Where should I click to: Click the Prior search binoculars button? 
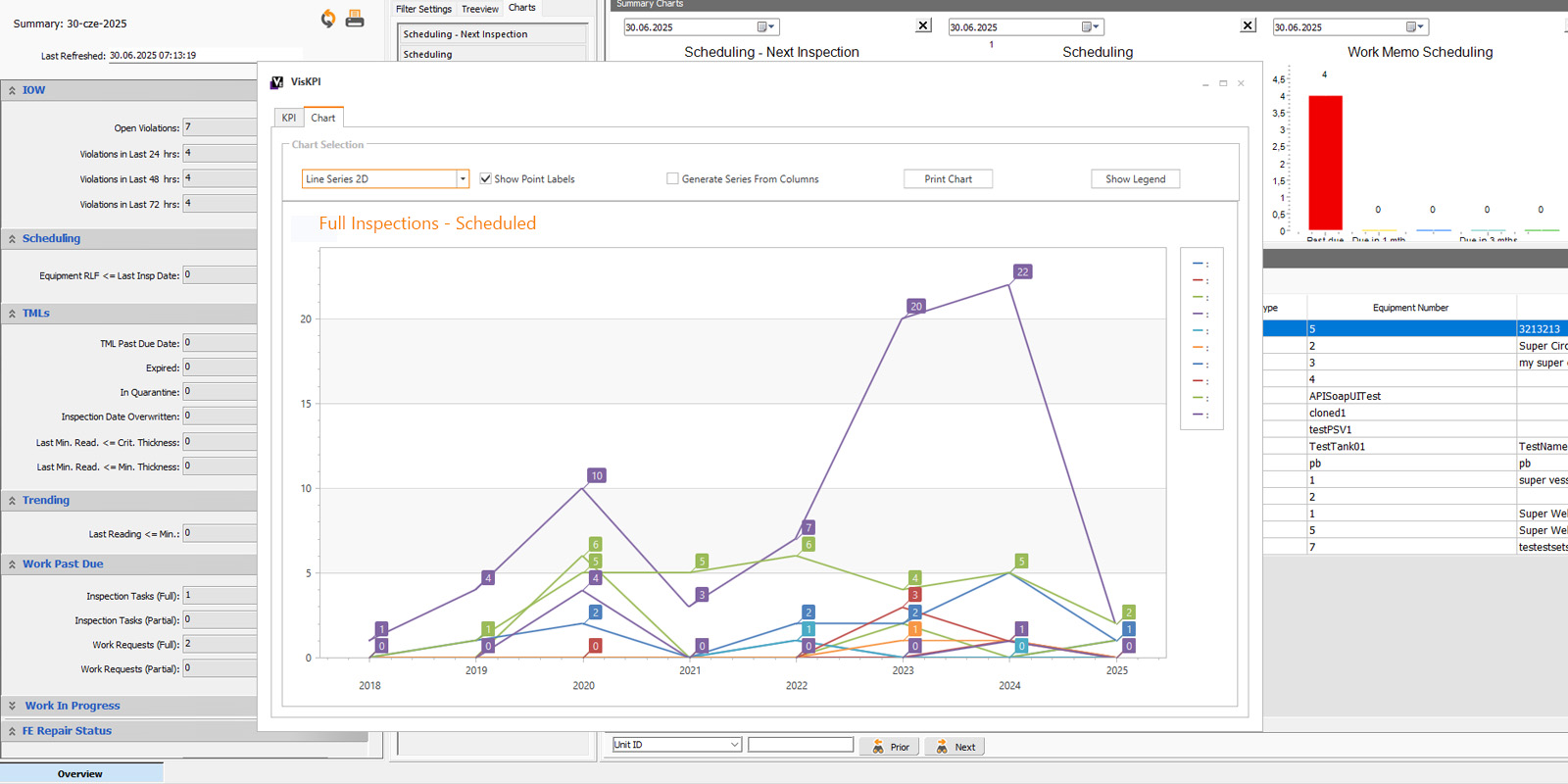pyautogui.click(x=890, y=747)
